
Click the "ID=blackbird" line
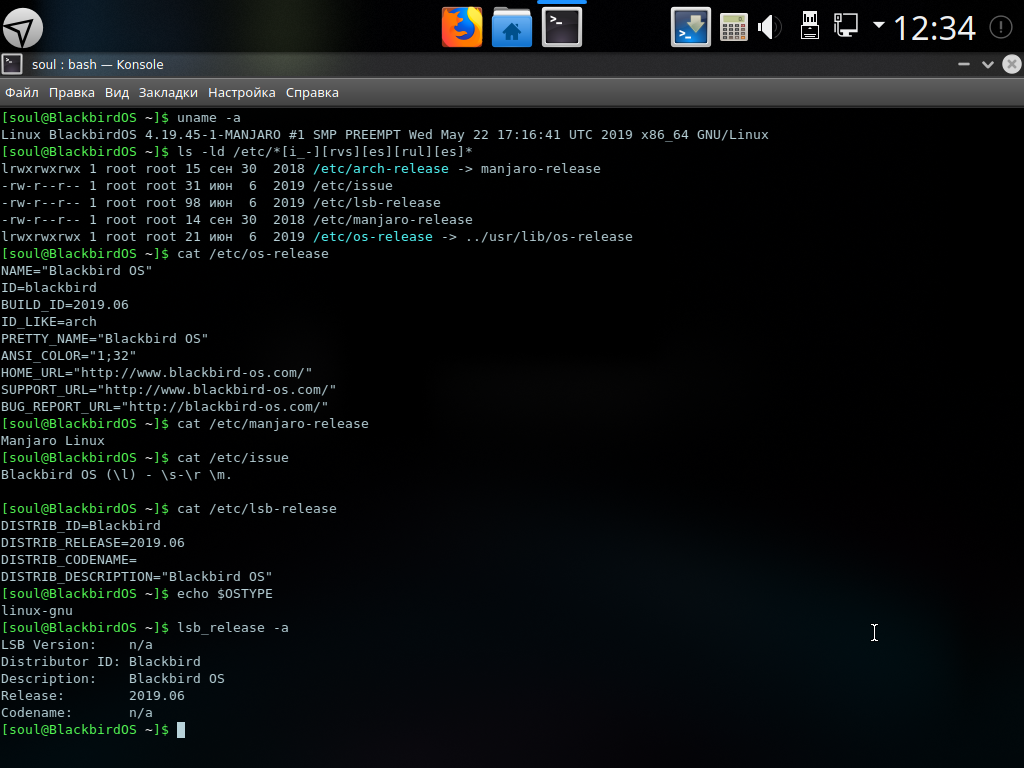click(x=49, y=287)
